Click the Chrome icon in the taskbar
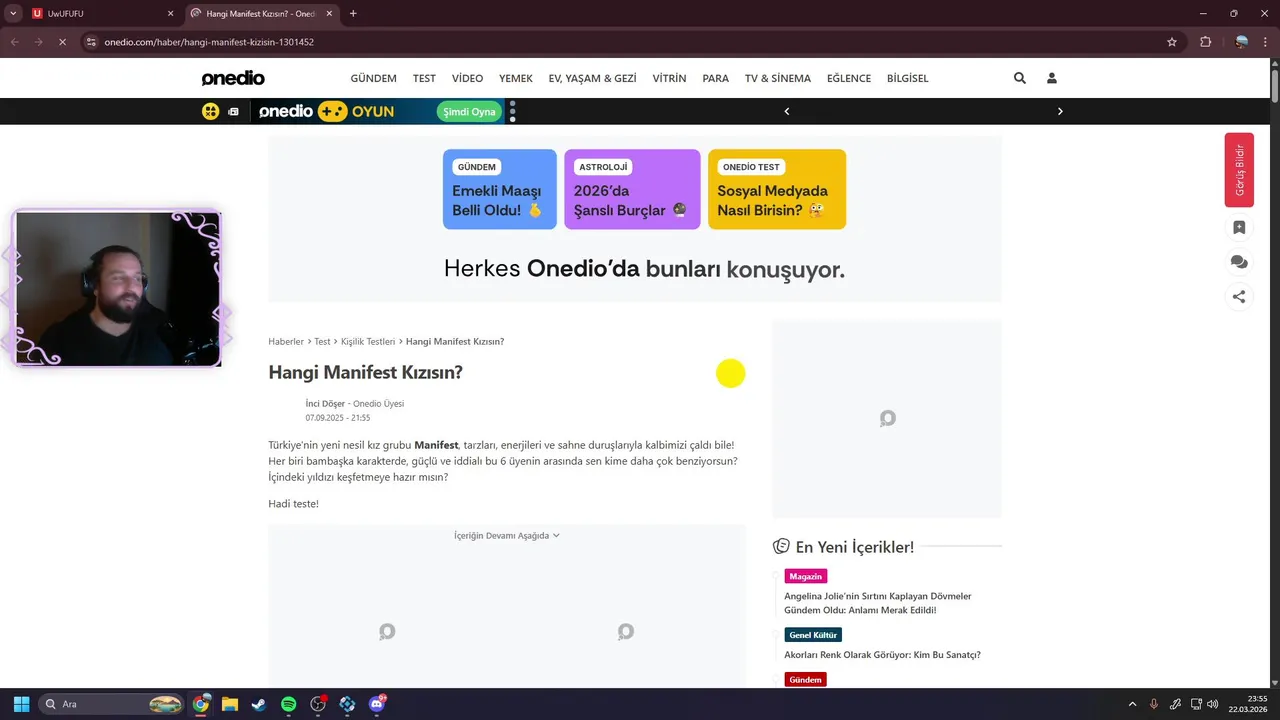This screenshot has width=1280, height=720. point(201,704)
